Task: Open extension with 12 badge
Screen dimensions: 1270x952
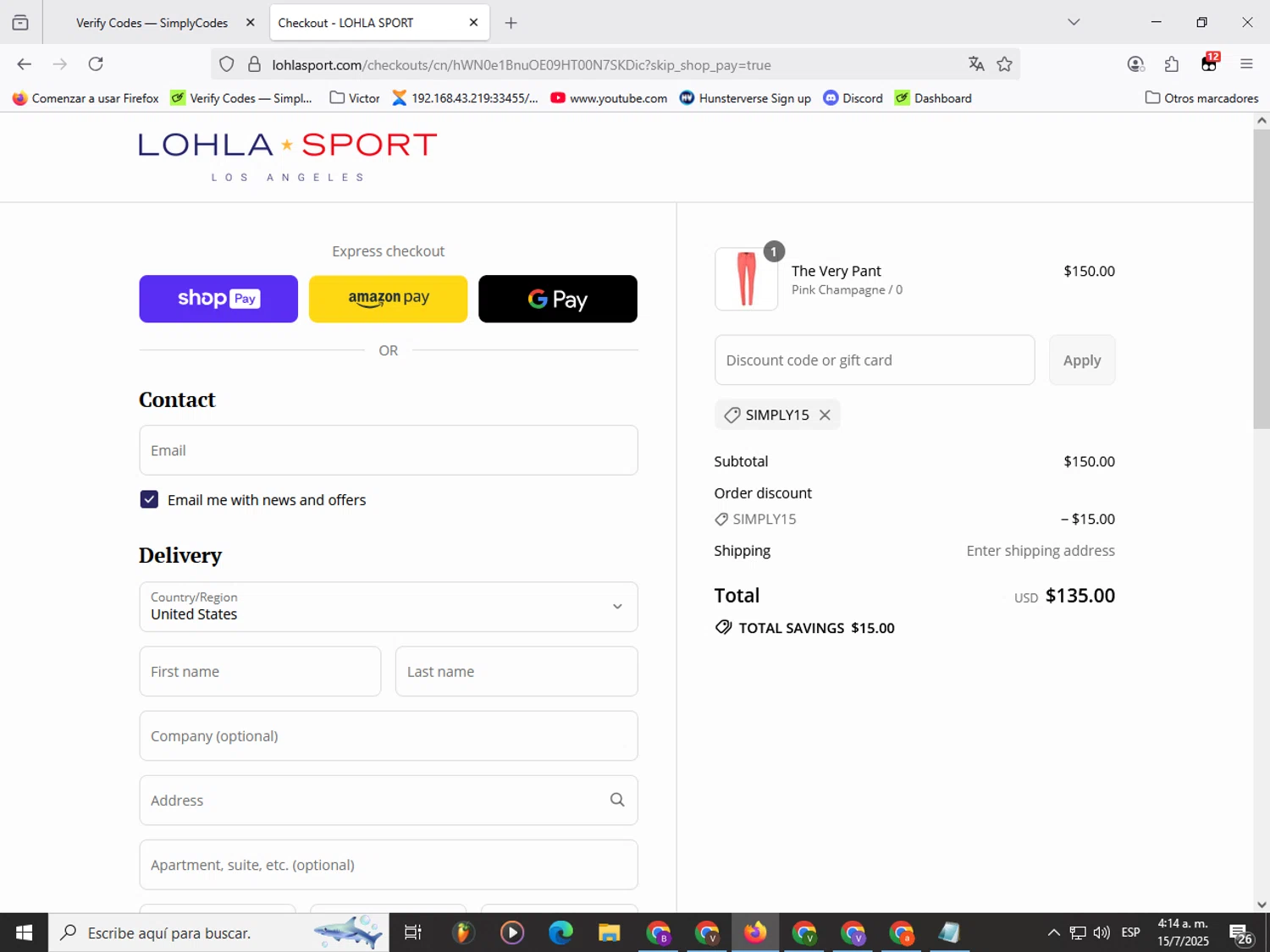Action: [1209, 63]
